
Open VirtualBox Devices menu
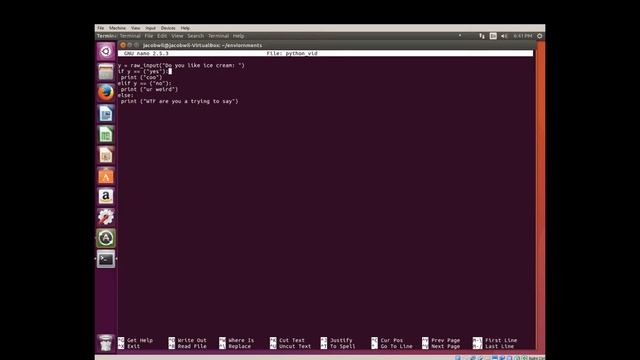pyautogui.click(x=168, y=28)
